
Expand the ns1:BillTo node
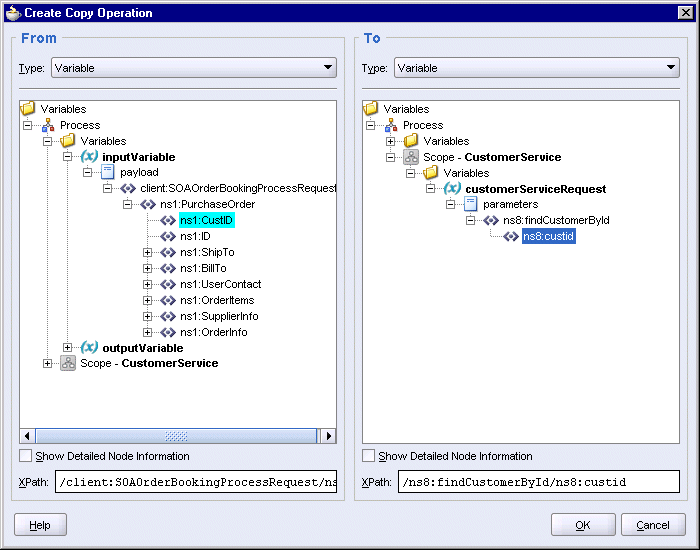click(147, 268)
